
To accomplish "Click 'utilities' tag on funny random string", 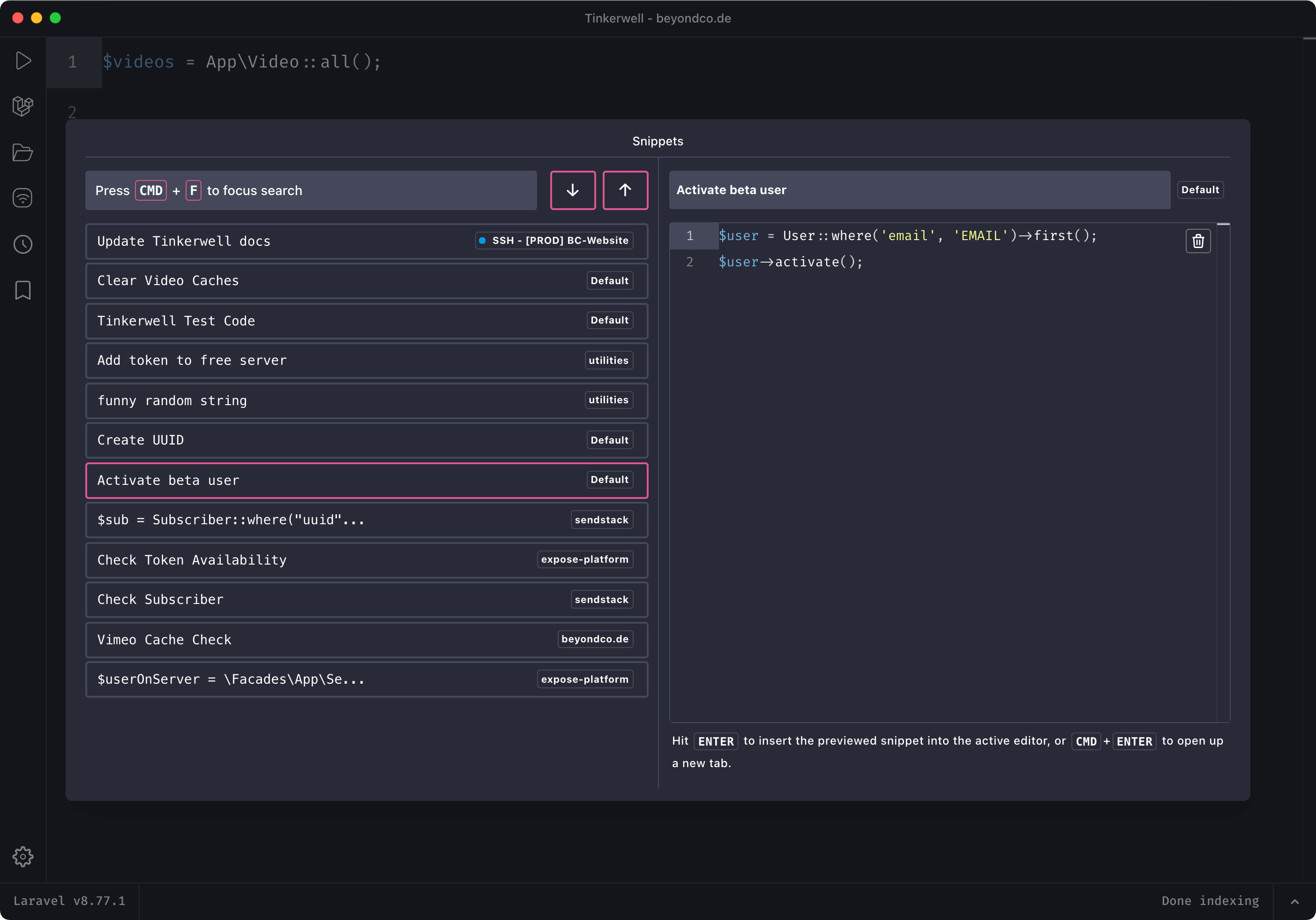I will tap(608, 400).
